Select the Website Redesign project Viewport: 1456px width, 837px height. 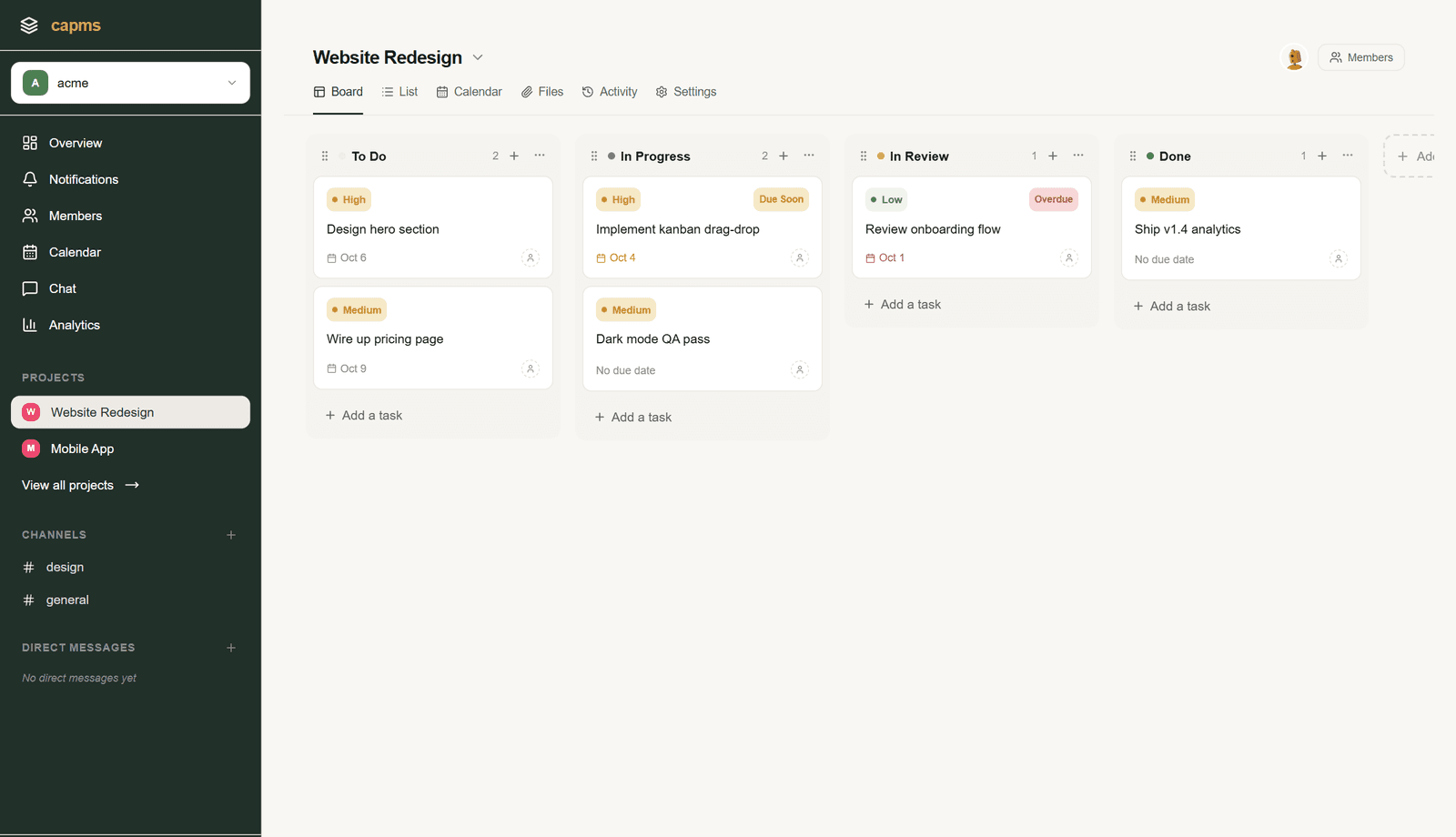(x=130, y=412)
